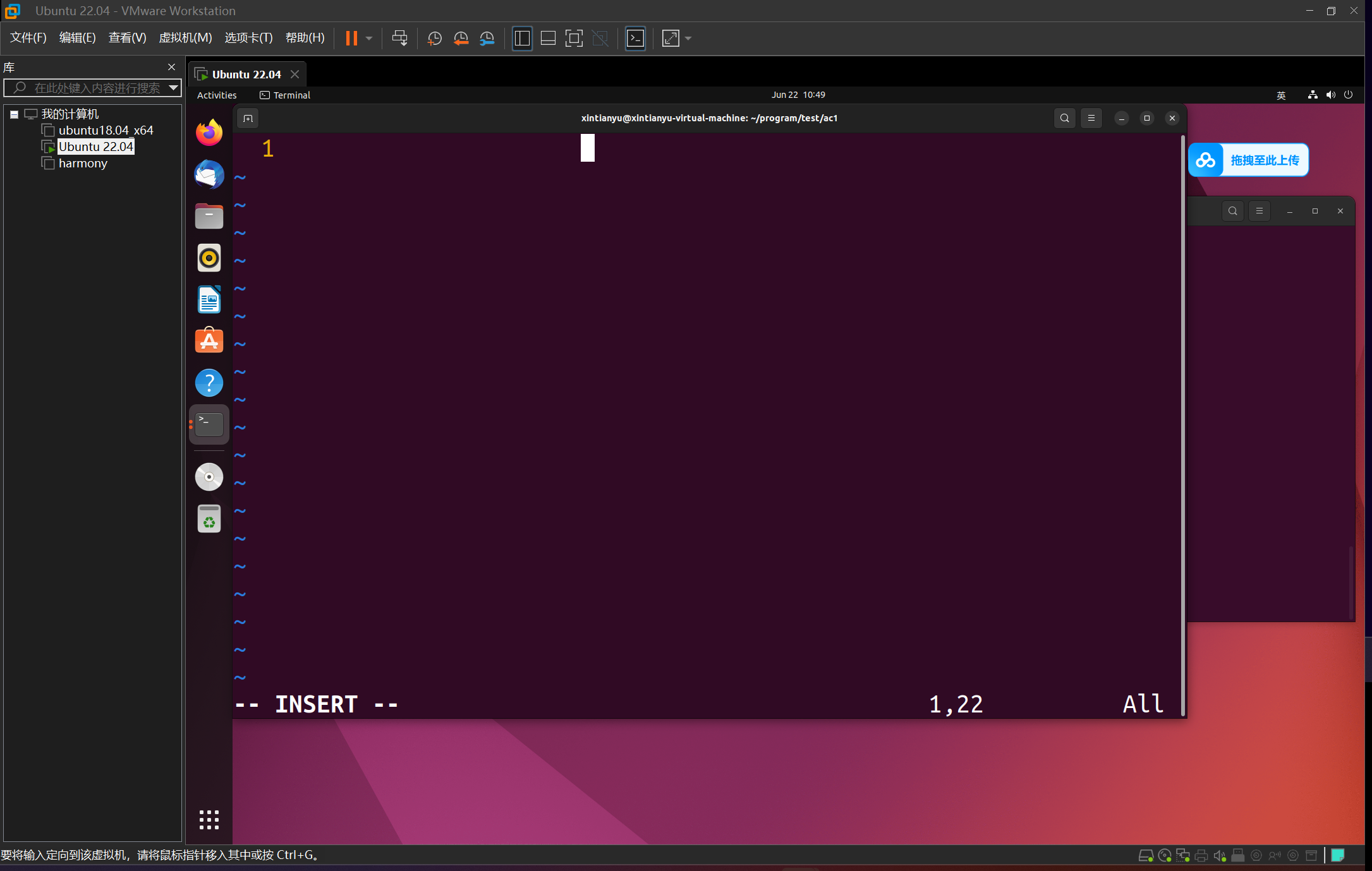Expand the suspend button dropdown arrow
Viewport: 1372px width, 871px height.
(368, 39)
